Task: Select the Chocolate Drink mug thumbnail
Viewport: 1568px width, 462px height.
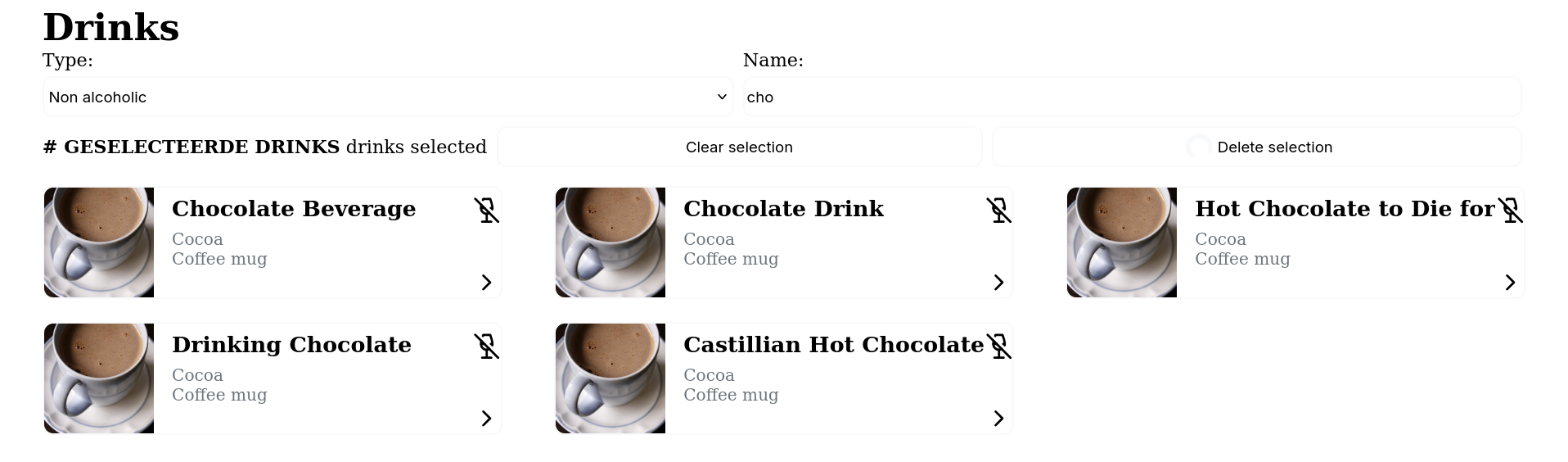Action: [x=611, y=242]
